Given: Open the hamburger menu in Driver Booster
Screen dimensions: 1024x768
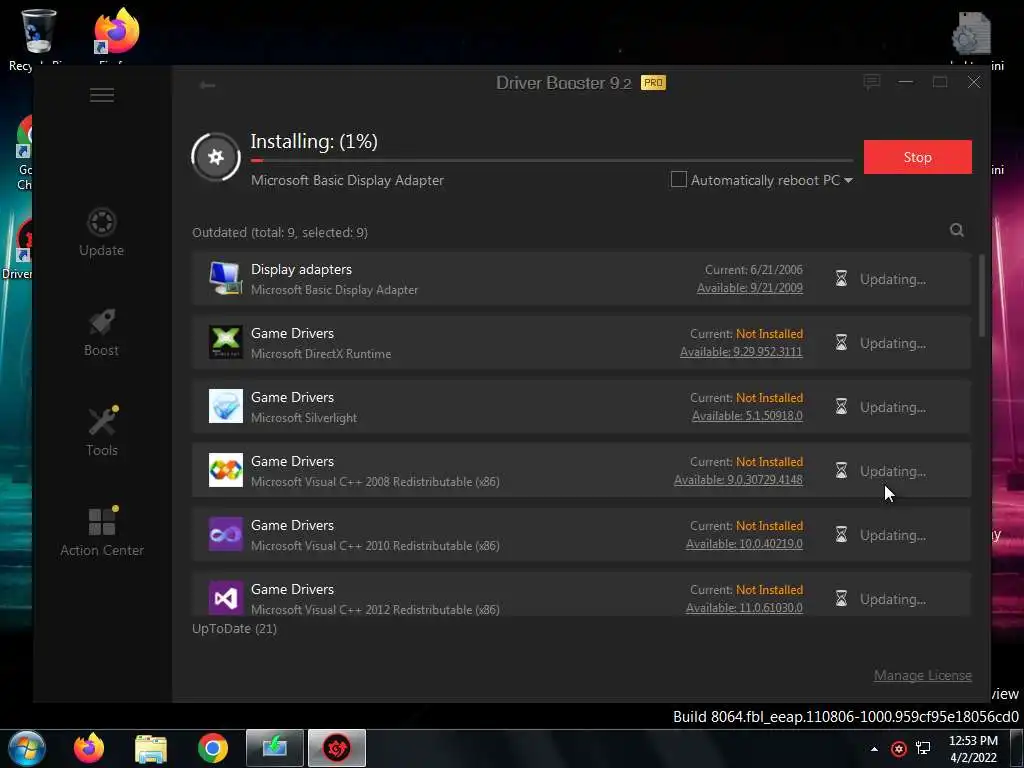Looking at the screenshot, I should (102, 95).
